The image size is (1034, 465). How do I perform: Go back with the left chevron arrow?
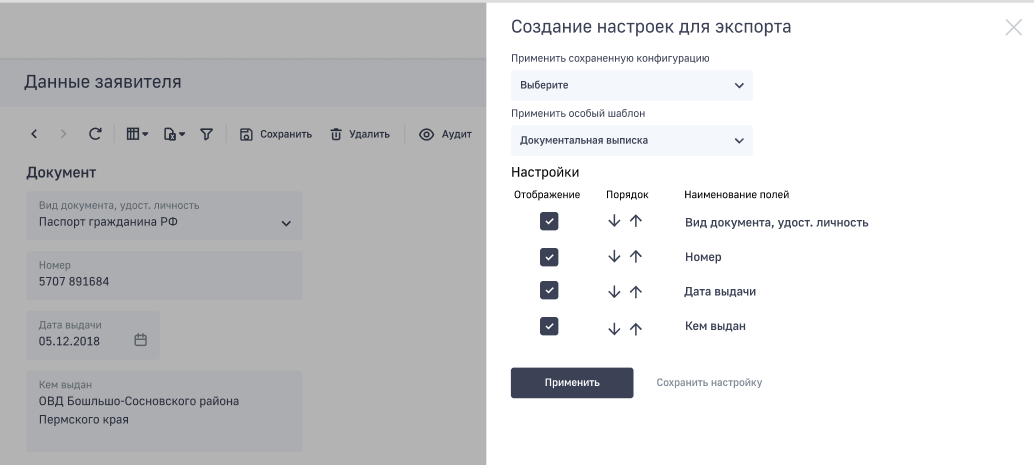coord(34,134)
